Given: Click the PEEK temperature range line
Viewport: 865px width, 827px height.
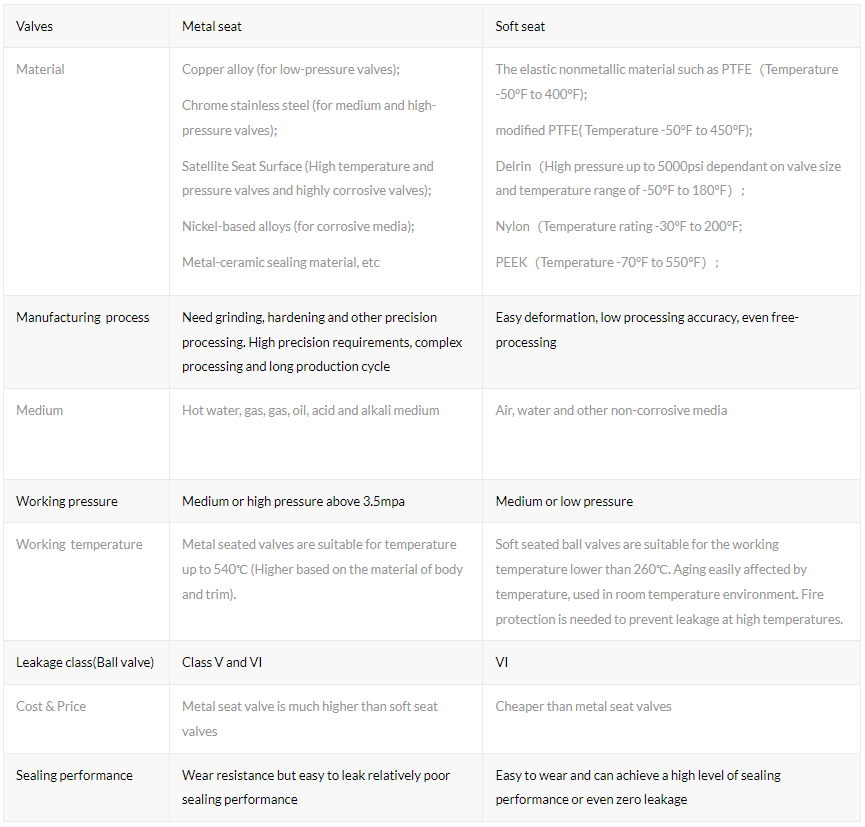Looking at the screenshot, I should (x=607, y=262).
